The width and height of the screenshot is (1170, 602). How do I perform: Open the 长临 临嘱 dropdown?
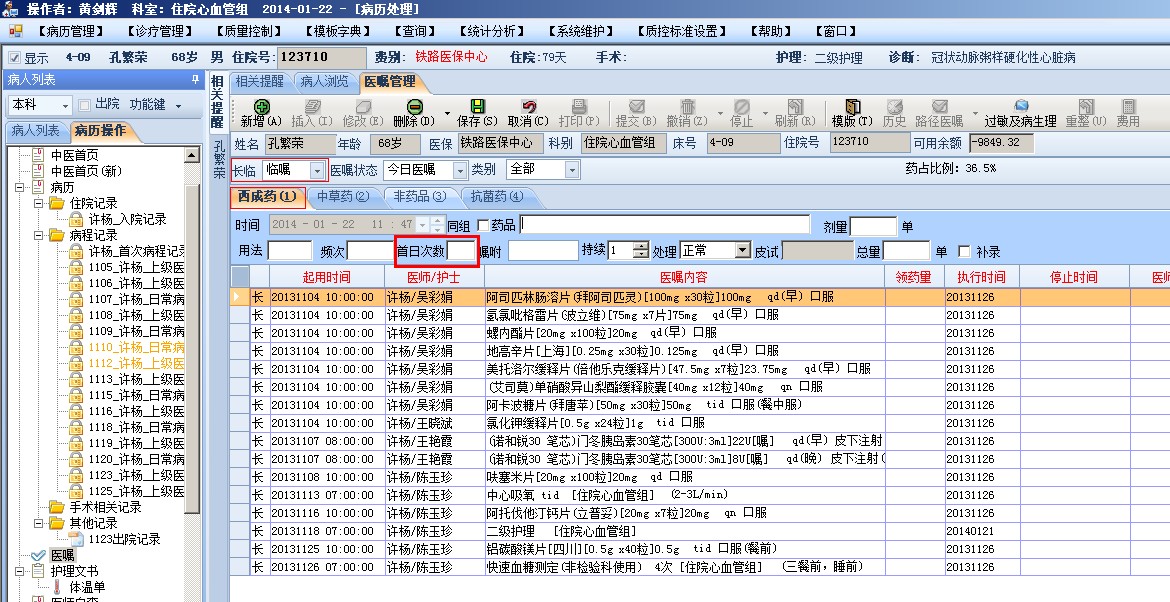pos(317,171)
